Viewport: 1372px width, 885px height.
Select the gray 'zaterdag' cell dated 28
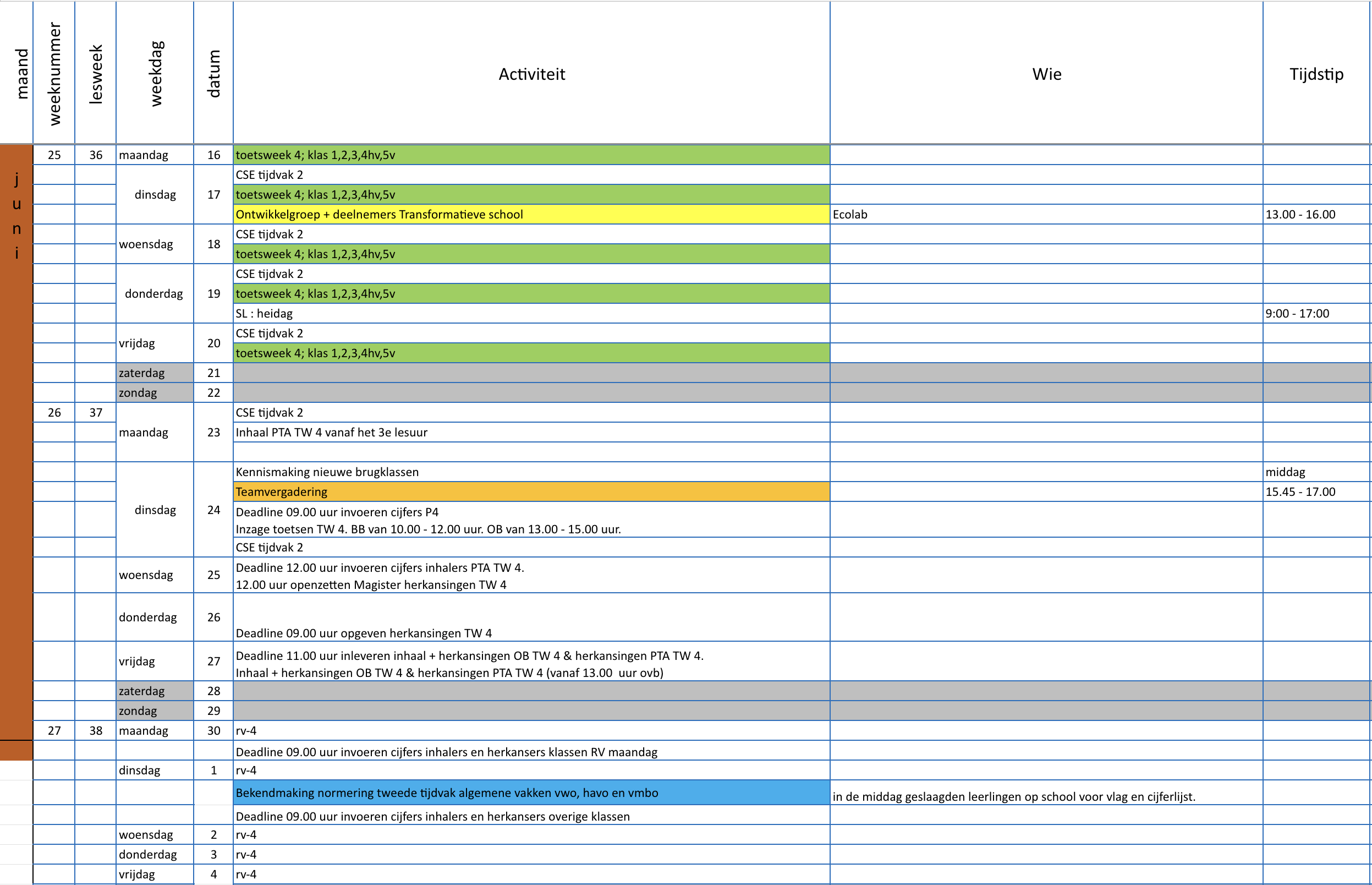pyautogui.click(x=155, y=691)
